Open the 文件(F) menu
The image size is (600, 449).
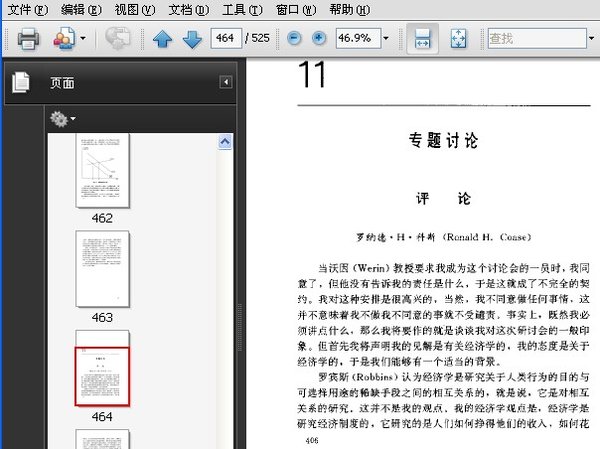pos(28,9)
